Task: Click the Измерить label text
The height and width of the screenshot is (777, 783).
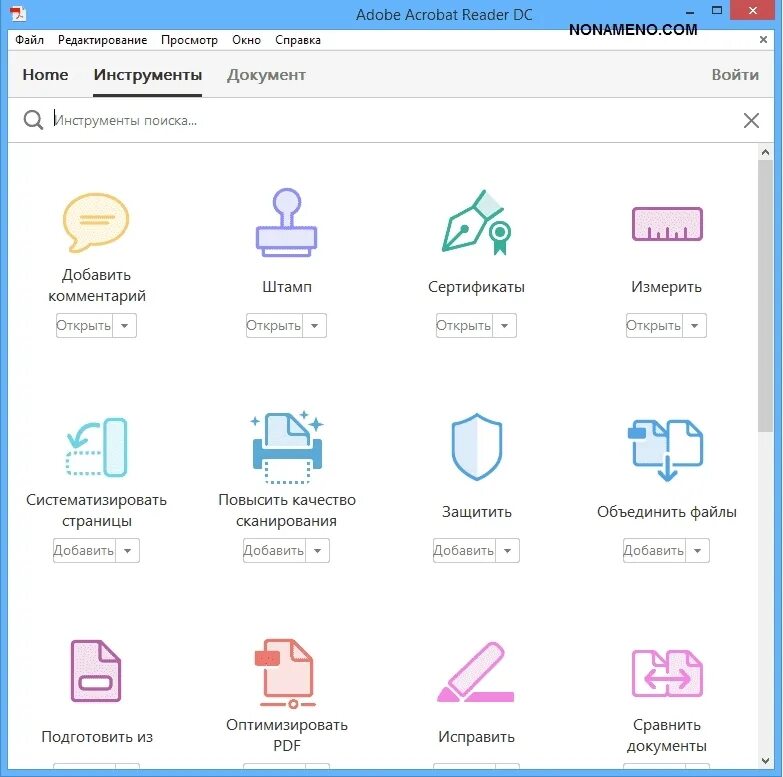Action: [x=667, y=287]
